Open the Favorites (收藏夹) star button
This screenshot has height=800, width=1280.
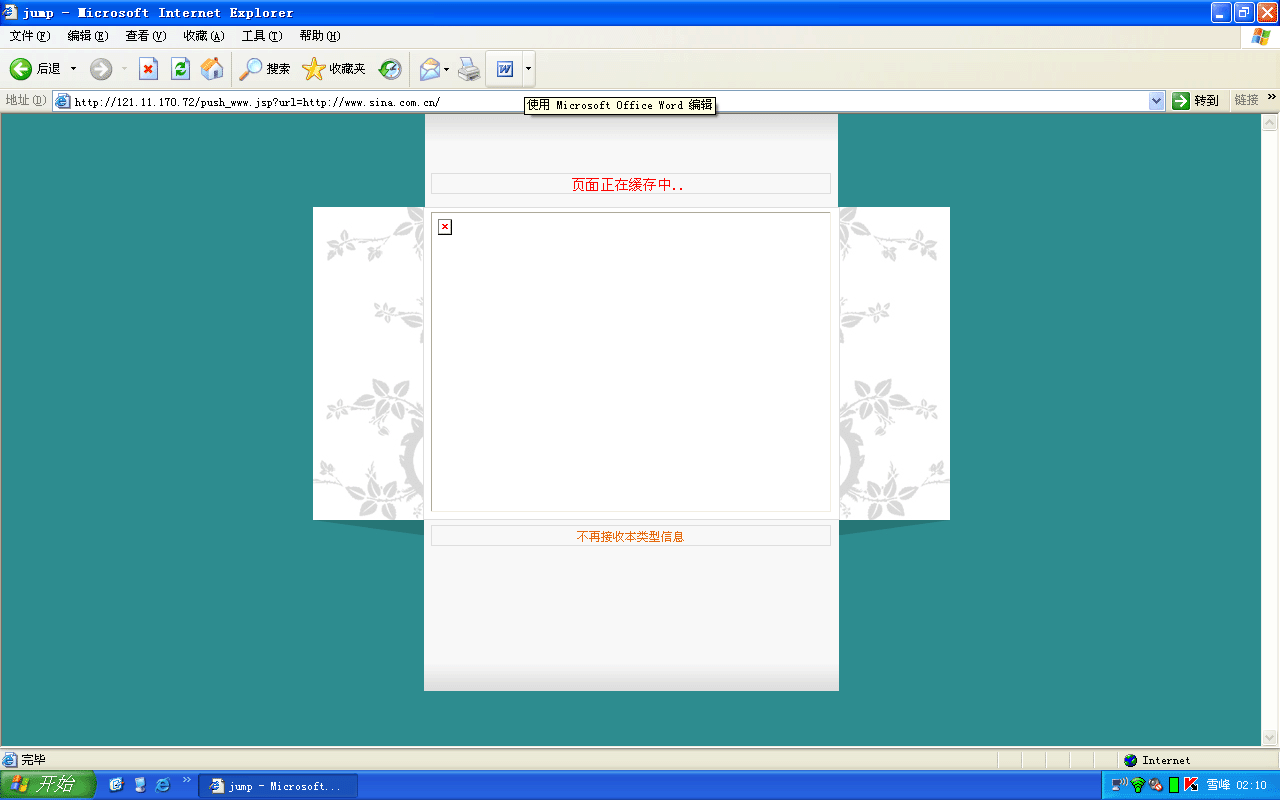pyautogui.click(x=334, y=69)
